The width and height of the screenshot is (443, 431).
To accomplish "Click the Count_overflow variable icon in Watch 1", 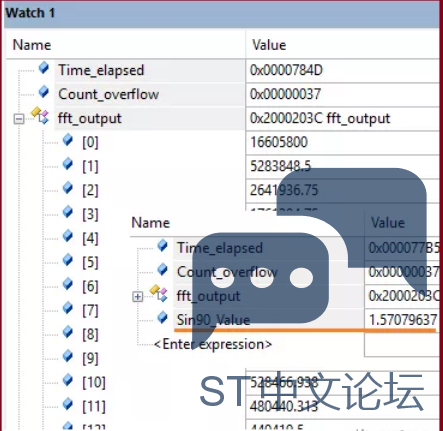I will click(44, 92).
